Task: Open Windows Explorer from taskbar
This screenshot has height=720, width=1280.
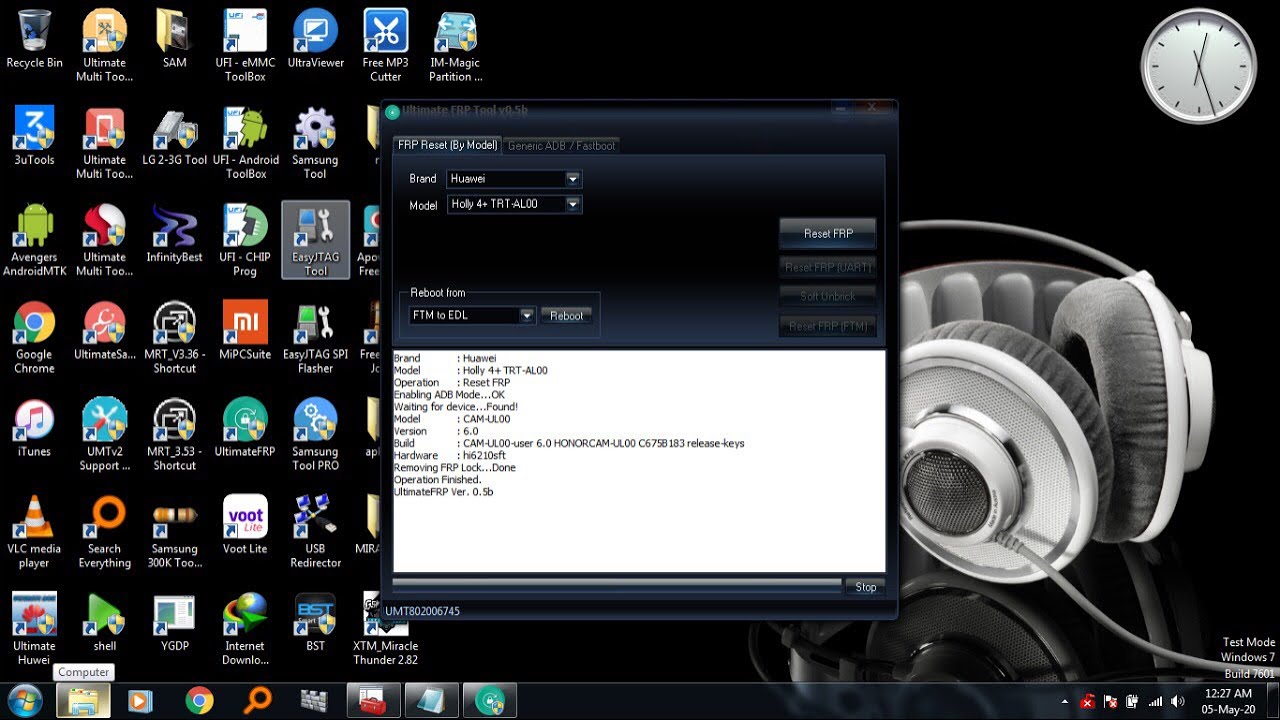Action: (x=83, y=700)
